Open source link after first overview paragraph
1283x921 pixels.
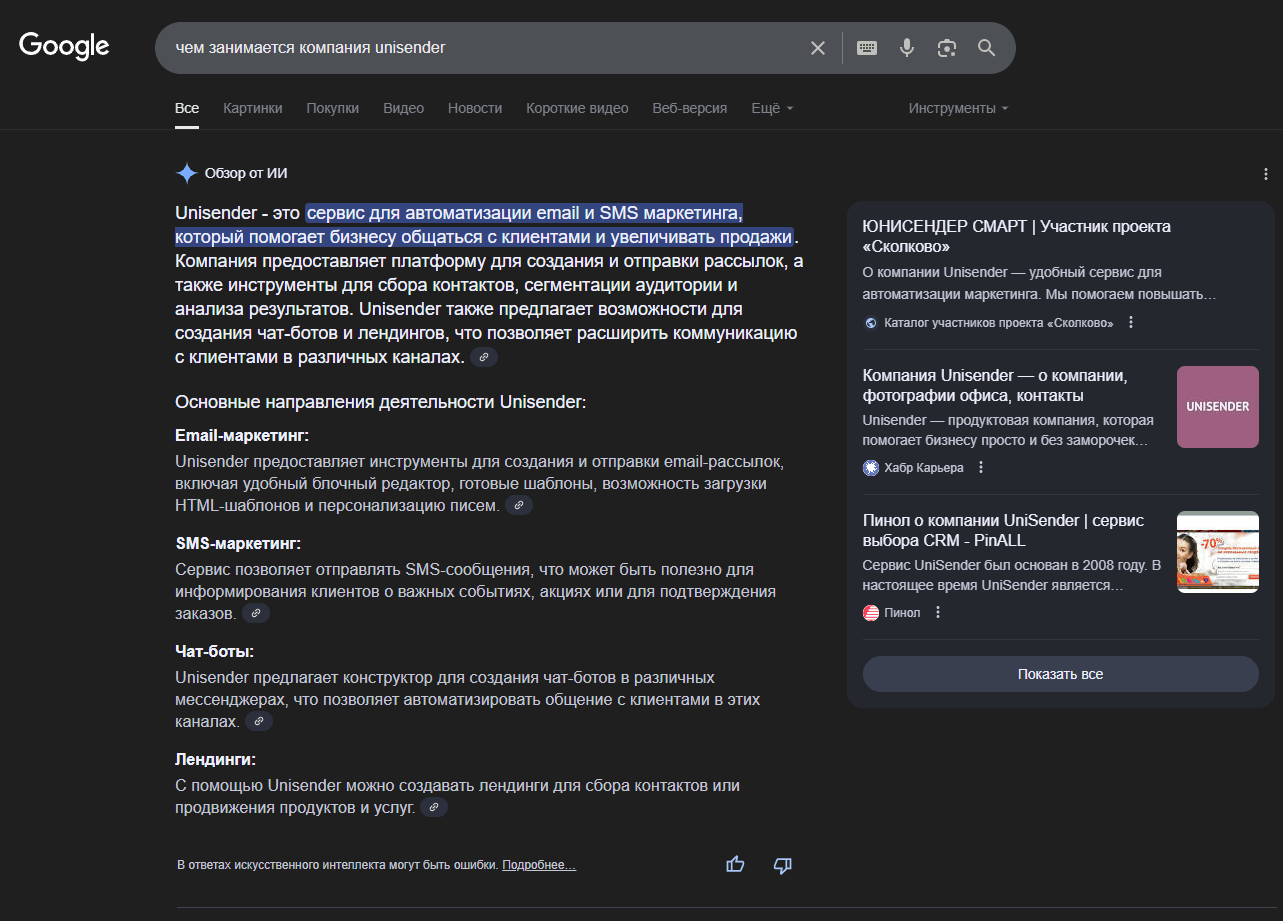[x=484, y=357]
